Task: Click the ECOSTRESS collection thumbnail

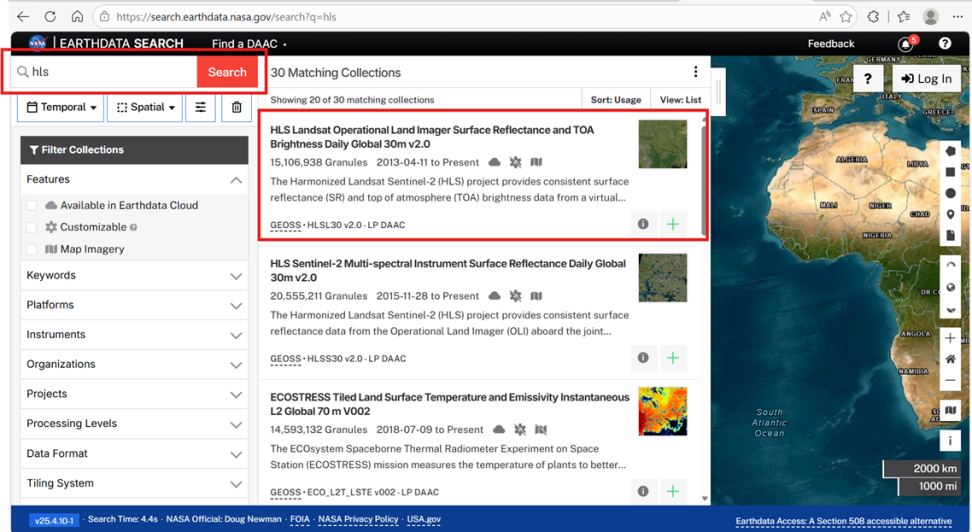Action: [663, 412]
